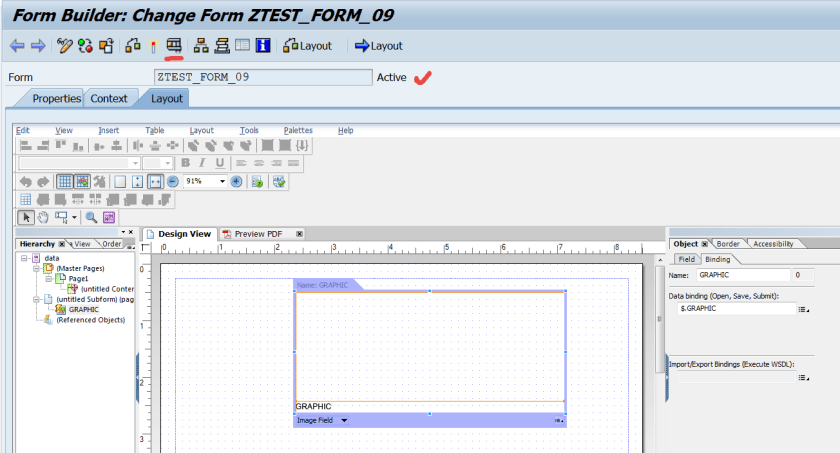The image size is (840, 453).
Task: Click the ABC spell check icon
Action: point(279,182)
